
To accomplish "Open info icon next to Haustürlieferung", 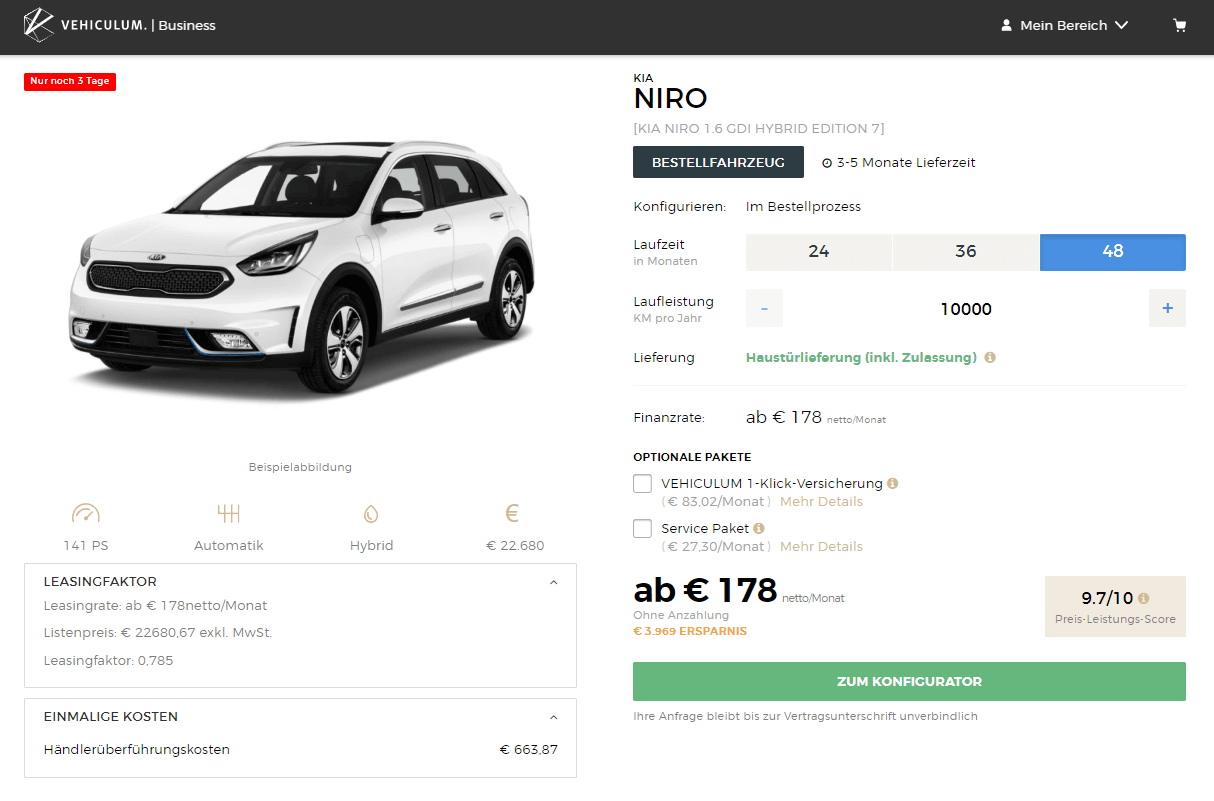I will click(x=990, y=357).
